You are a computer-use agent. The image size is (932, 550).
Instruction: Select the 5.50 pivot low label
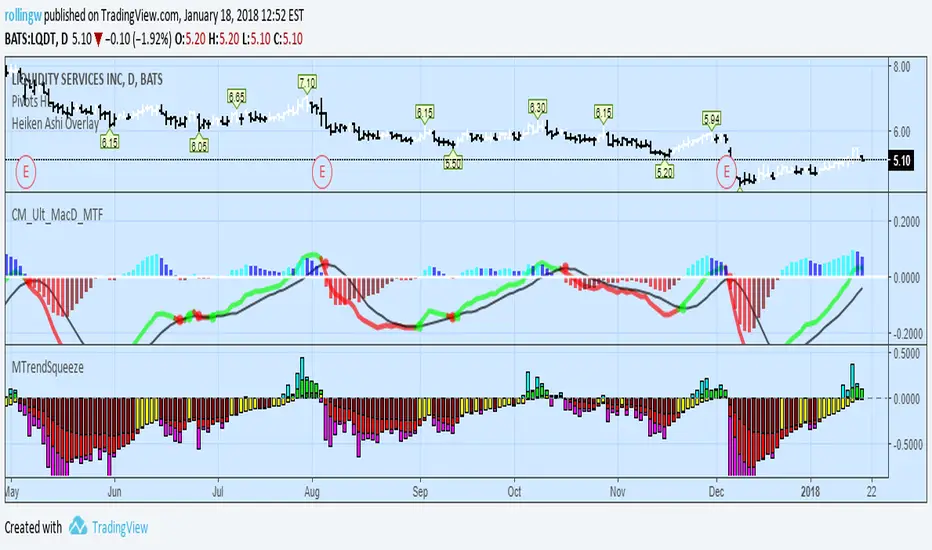(453, 162)
